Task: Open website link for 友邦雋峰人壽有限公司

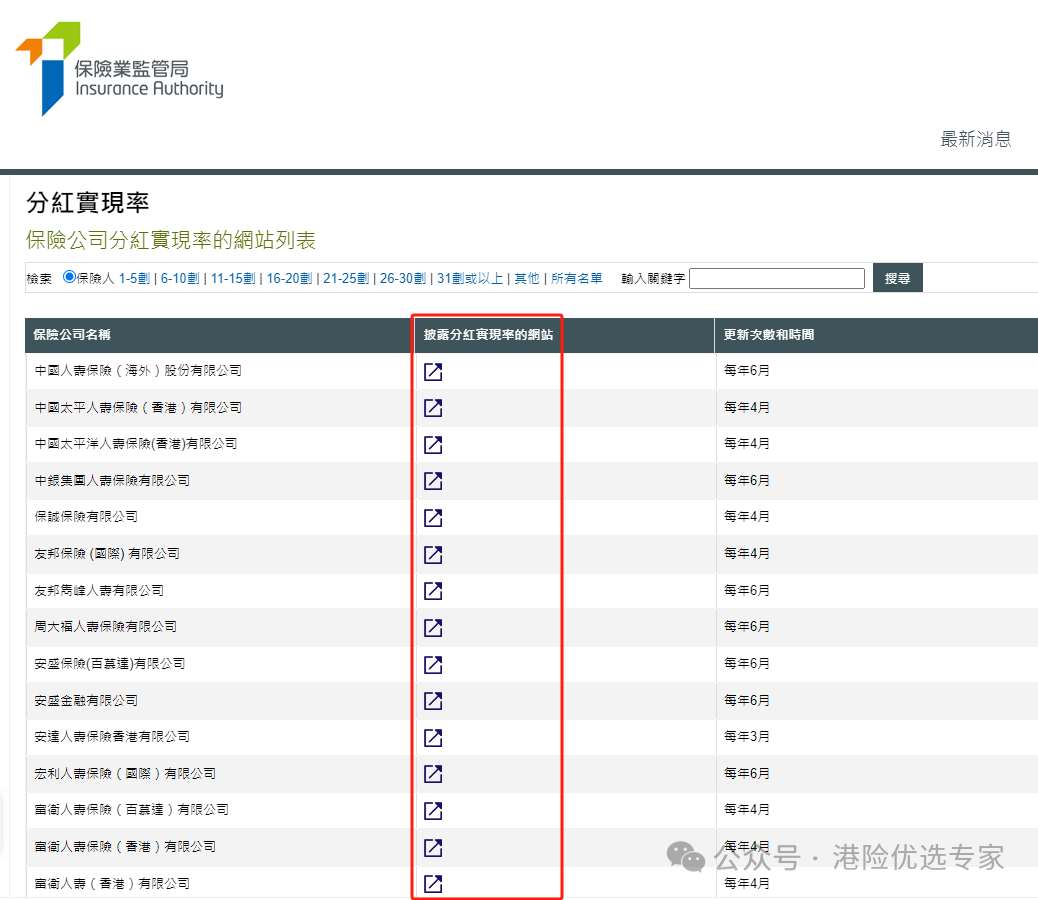Action: 433,591
